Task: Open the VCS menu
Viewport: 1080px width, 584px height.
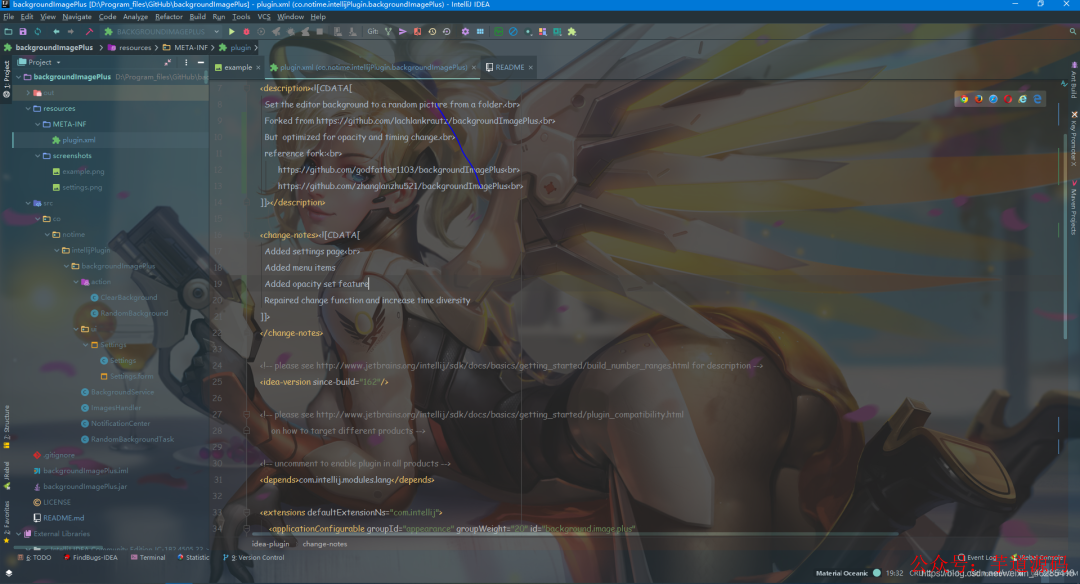Action: 266,16
